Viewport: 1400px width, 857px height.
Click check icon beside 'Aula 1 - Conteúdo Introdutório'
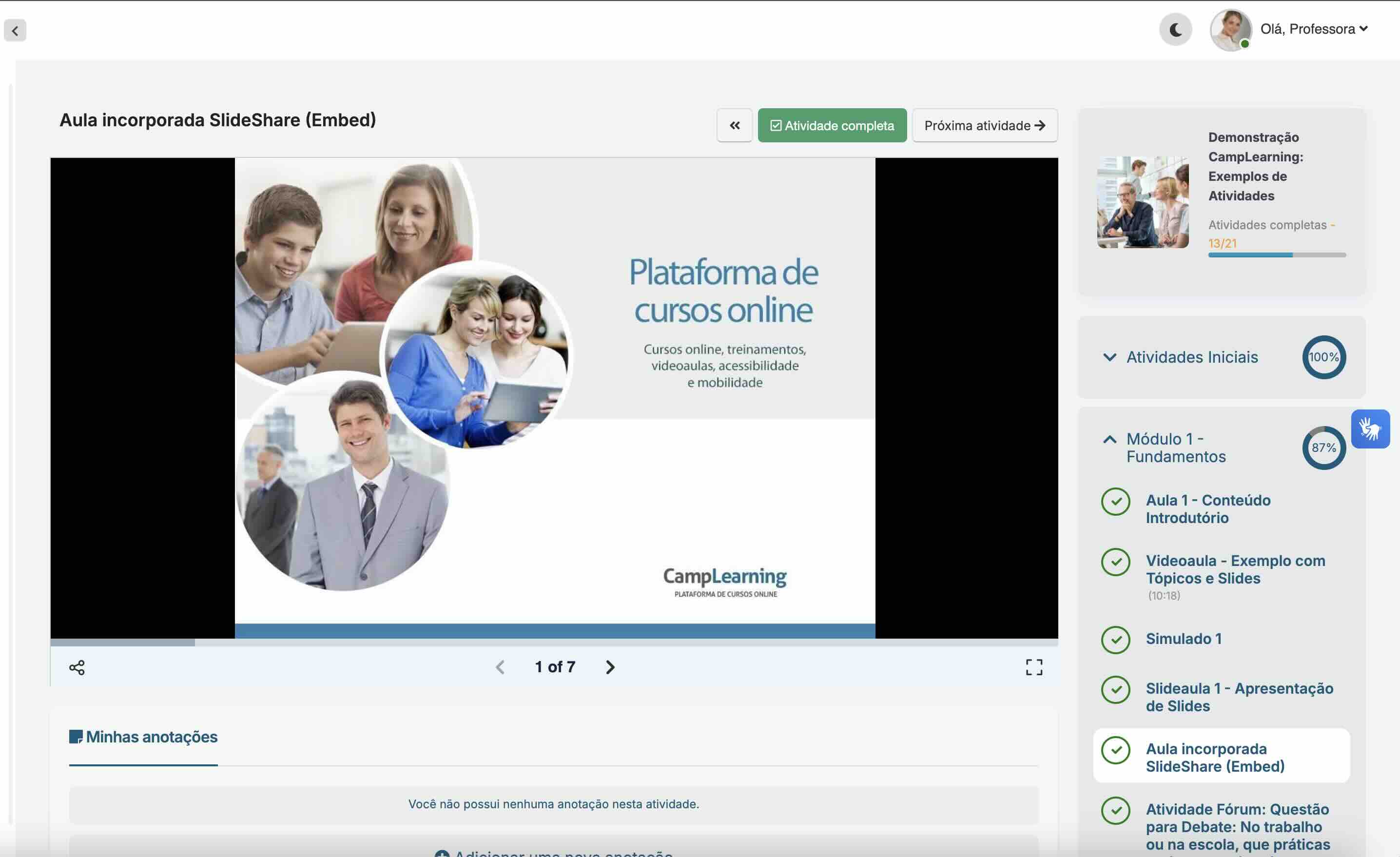pyautogui.click(x=1115, y=501)
